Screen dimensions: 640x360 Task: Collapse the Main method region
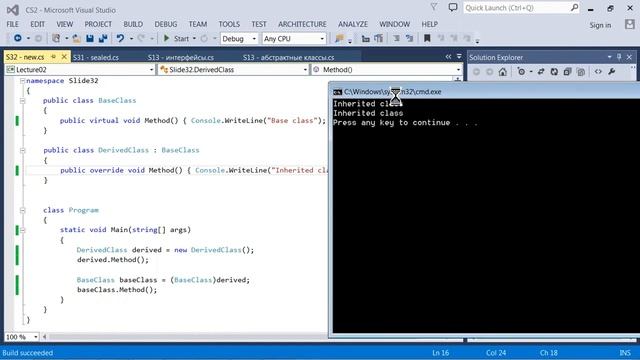click(22, 230)
